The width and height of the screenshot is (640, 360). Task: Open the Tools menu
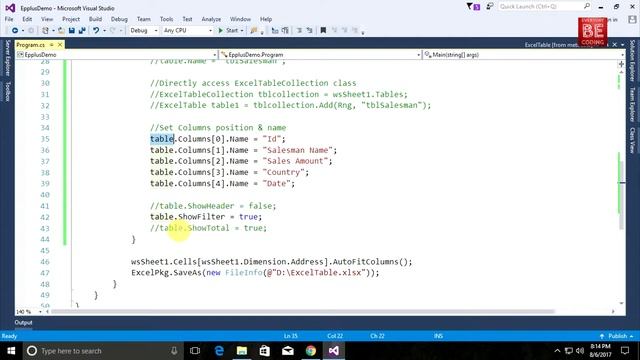167,19
